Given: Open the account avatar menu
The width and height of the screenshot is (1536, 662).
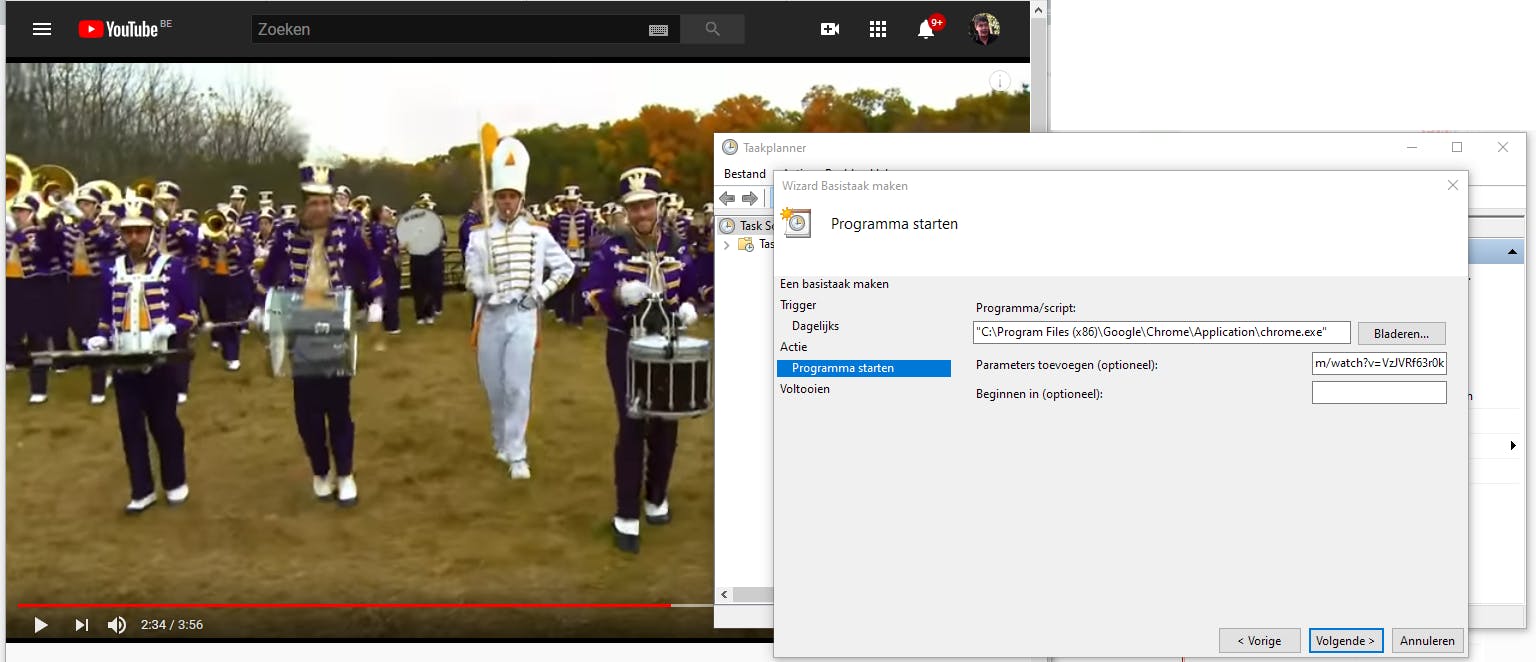Looking at the screenshot, I should [984, 29].
